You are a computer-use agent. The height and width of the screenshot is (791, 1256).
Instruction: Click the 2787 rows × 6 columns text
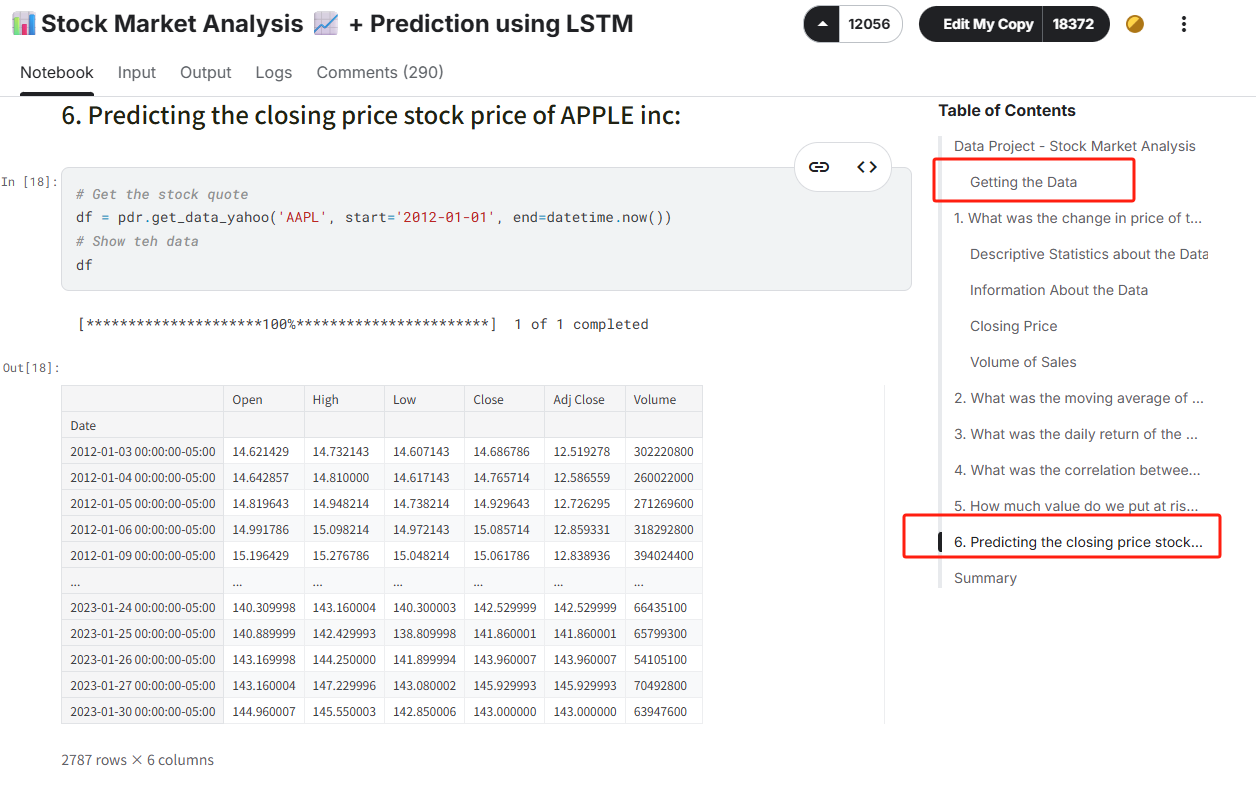[137, 760]
